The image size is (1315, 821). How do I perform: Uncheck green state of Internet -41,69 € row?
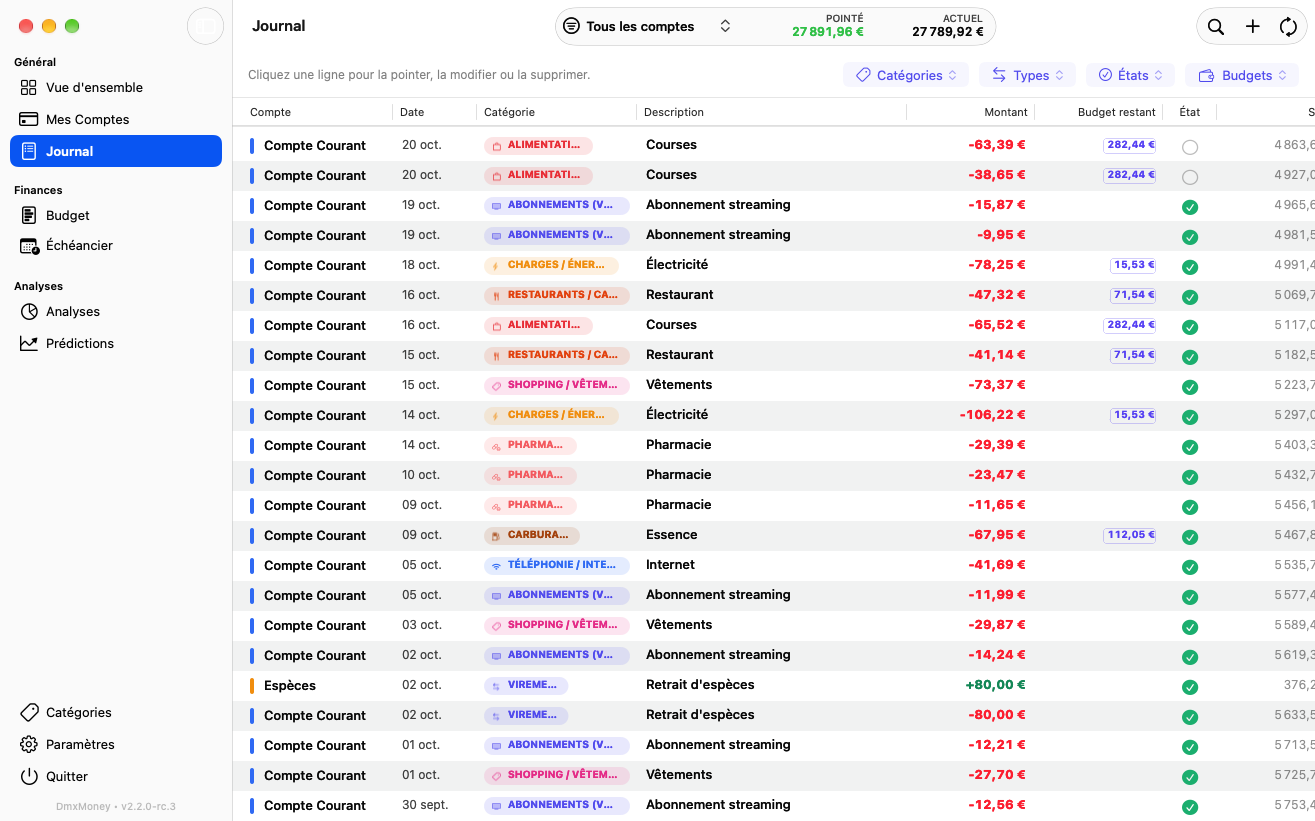click(x=1190, y=567)
